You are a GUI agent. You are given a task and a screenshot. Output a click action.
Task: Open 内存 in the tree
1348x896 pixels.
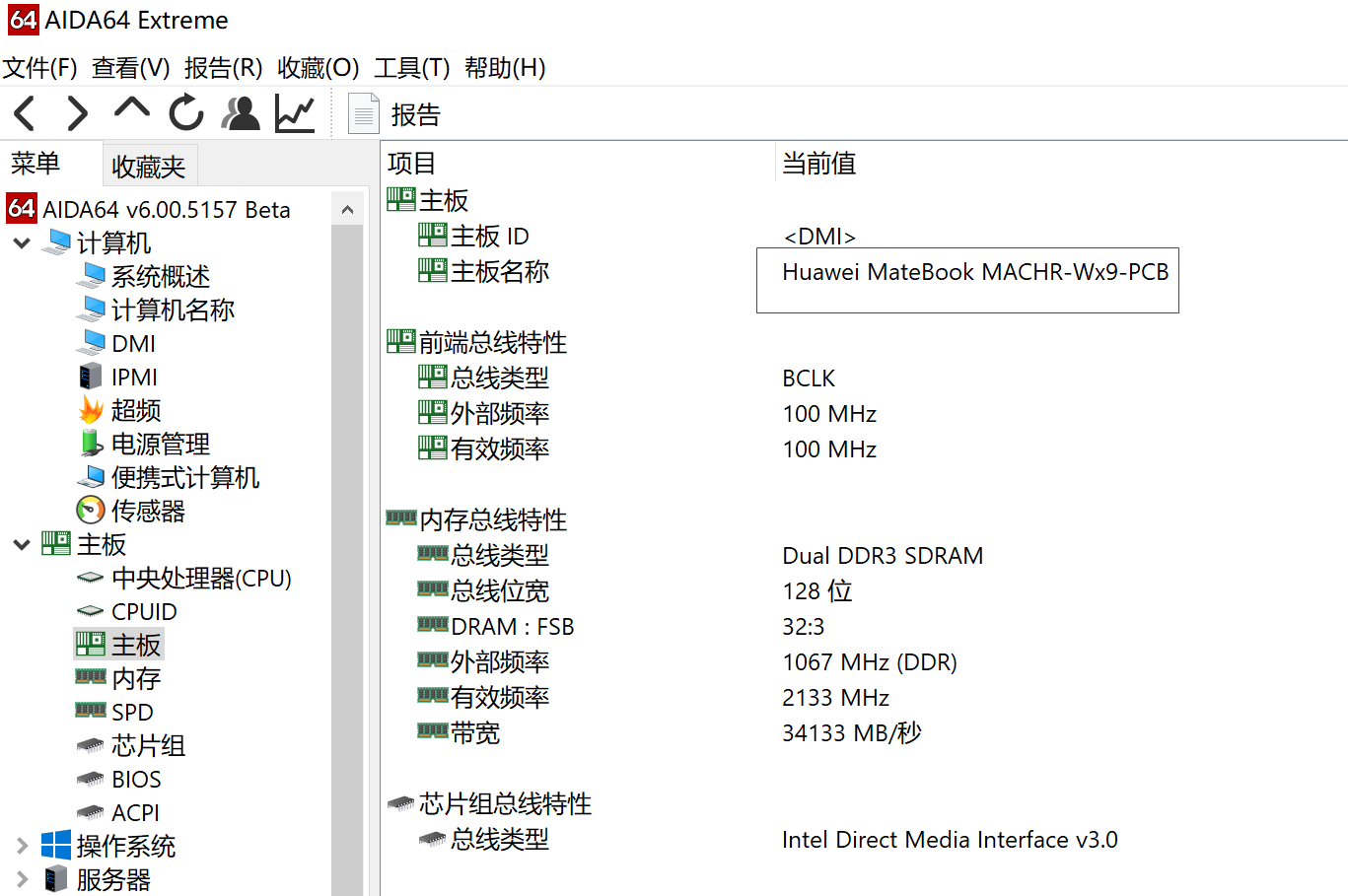[x=118, y=678]
